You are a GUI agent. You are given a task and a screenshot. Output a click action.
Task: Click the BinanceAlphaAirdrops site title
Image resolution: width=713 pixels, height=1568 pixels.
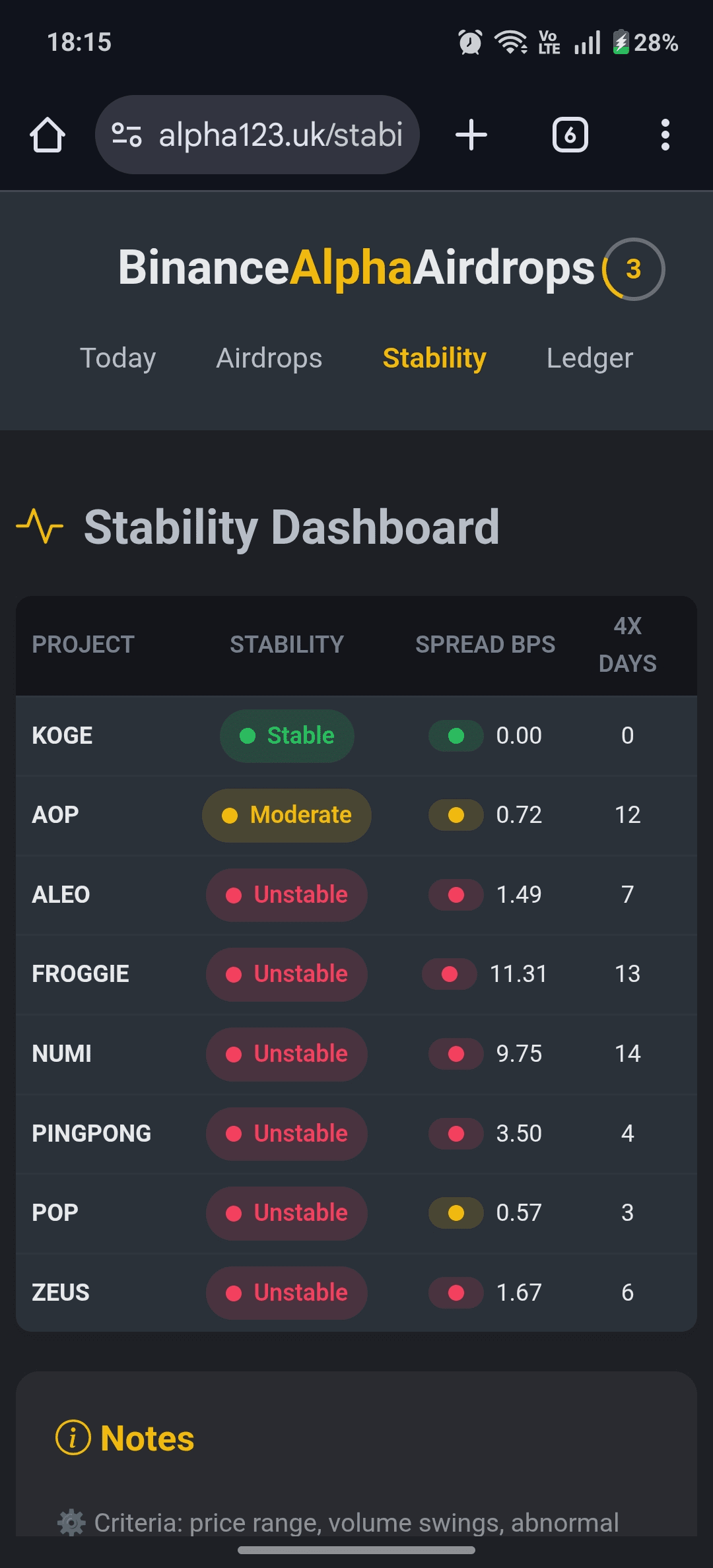pos(356,268)
